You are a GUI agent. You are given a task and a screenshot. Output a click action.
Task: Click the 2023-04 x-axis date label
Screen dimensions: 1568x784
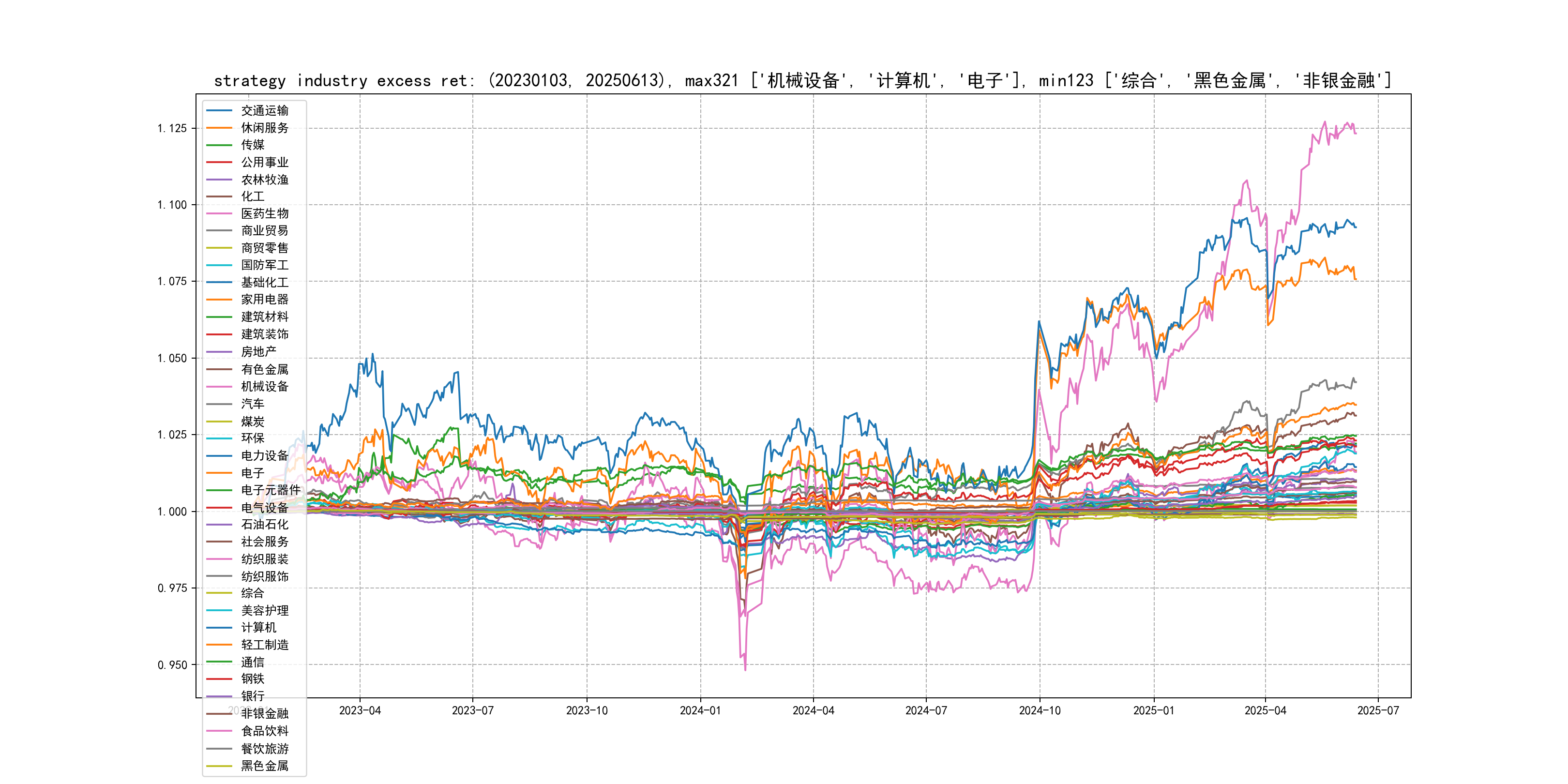[360, 710]
